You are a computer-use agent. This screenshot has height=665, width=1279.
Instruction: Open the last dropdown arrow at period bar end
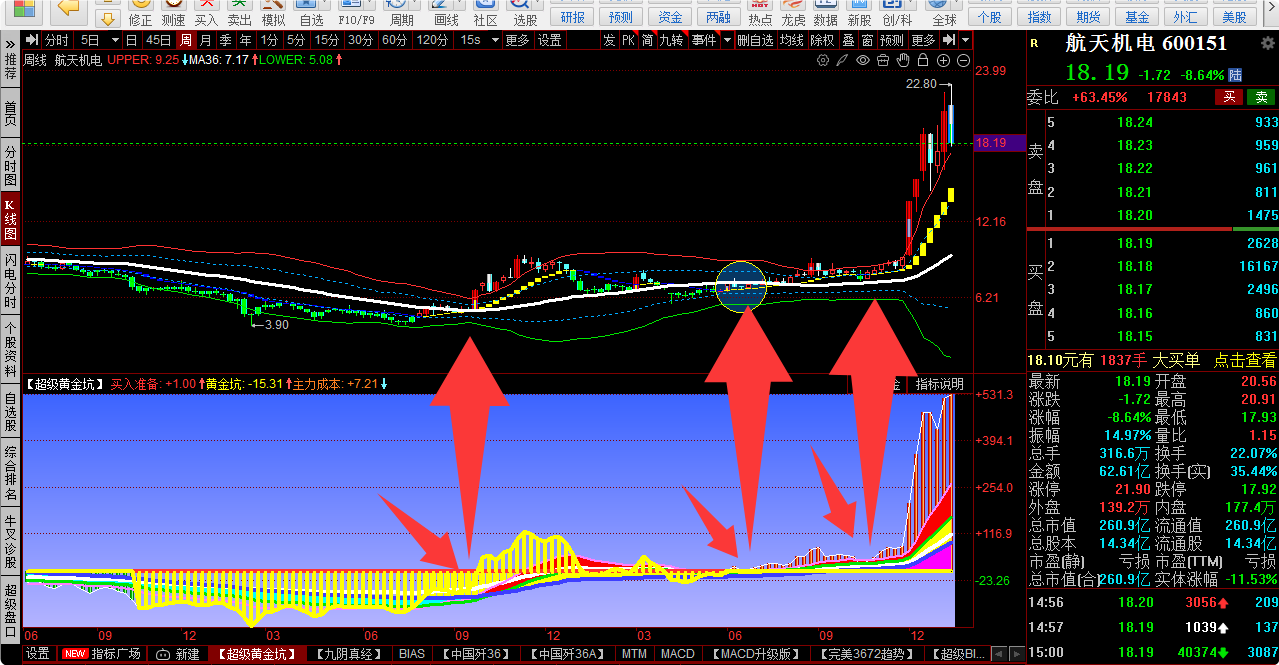(964, 40)
